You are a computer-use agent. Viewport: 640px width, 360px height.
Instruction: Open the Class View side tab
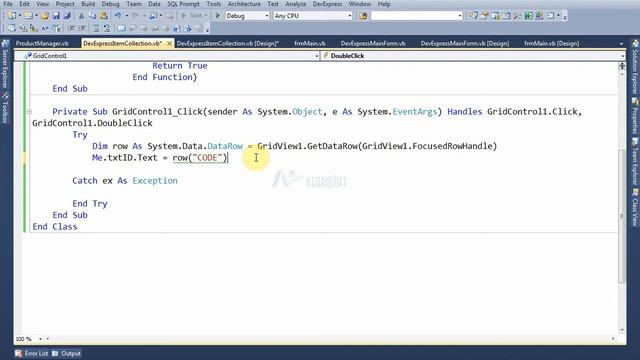click(635, 207)
